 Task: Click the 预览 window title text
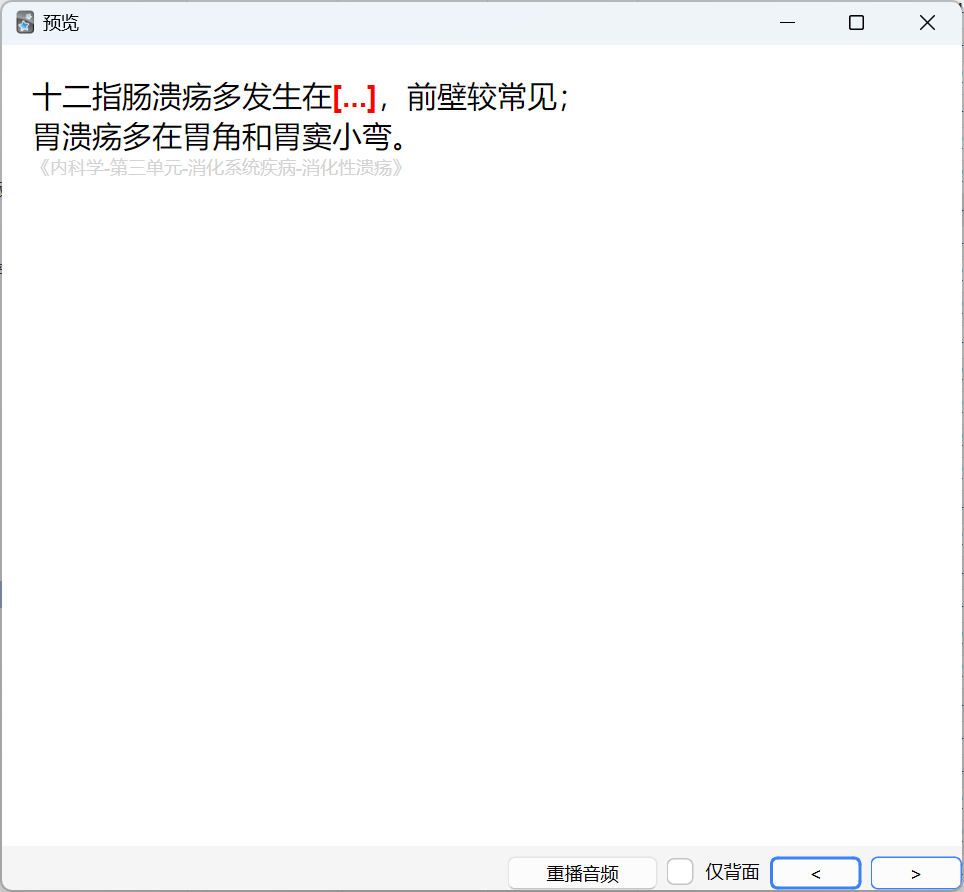tap(61, 23)
